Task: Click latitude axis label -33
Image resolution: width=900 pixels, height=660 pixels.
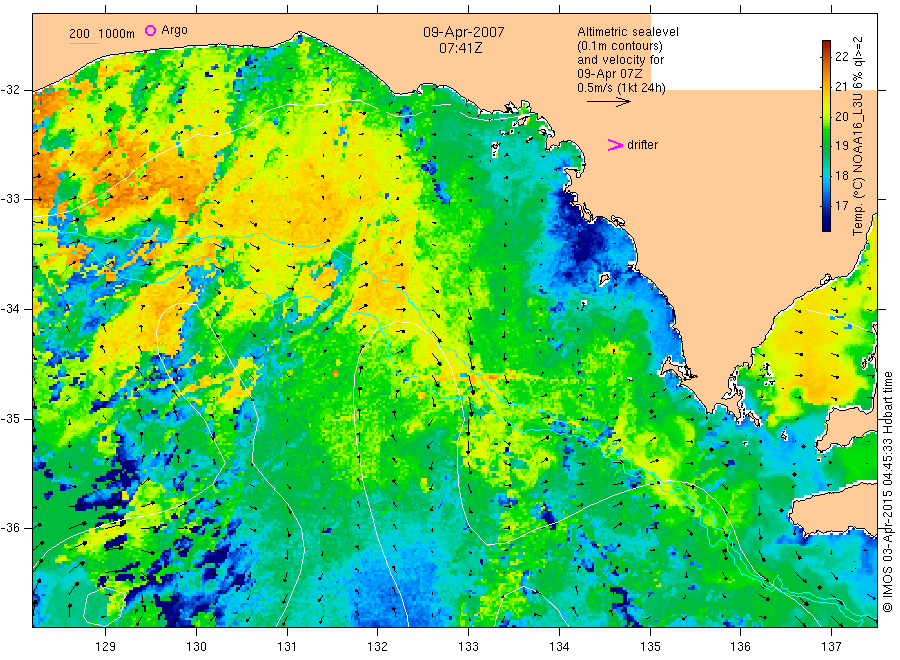Action: click(11, 199)
